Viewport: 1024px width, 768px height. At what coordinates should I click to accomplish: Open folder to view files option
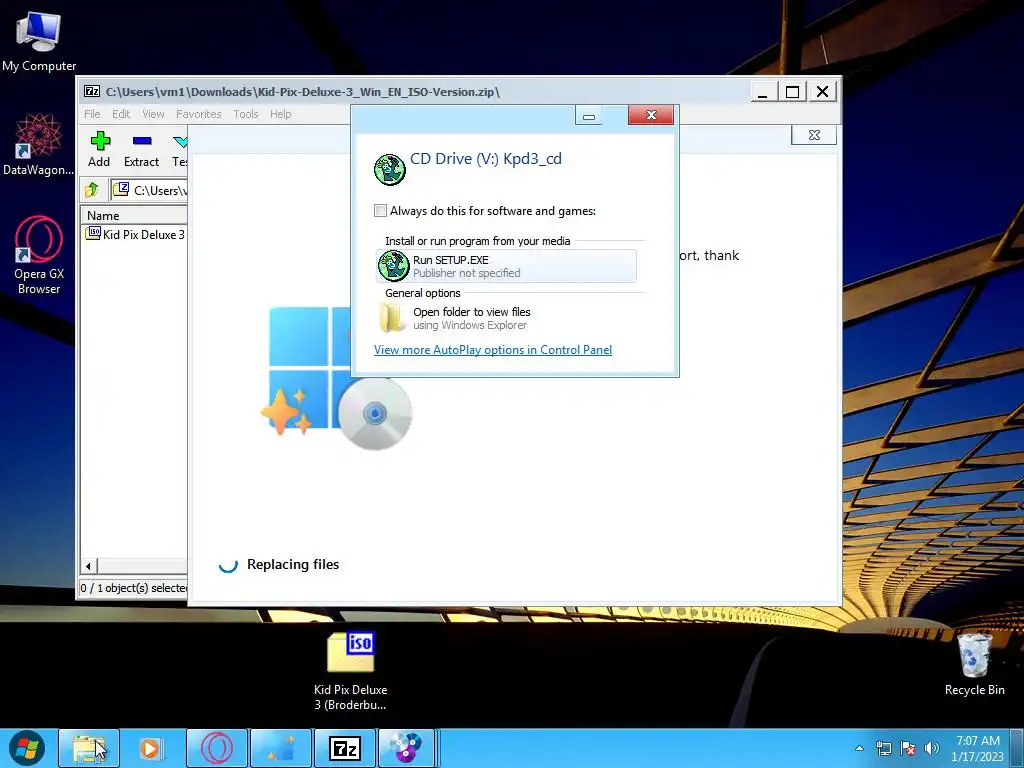[506, 318]
